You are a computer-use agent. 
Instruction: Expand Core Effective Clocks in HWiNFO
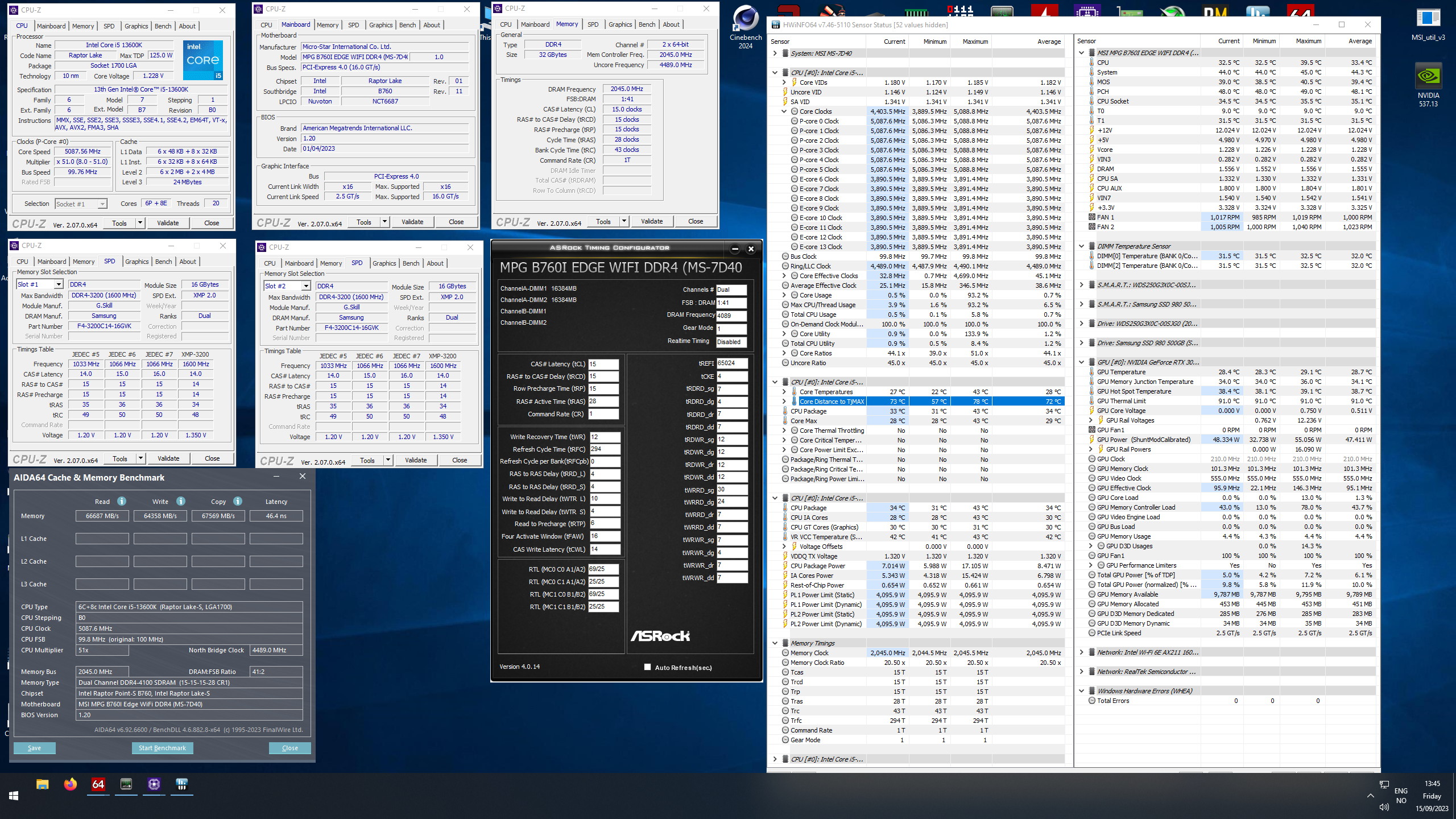point(784,276)
